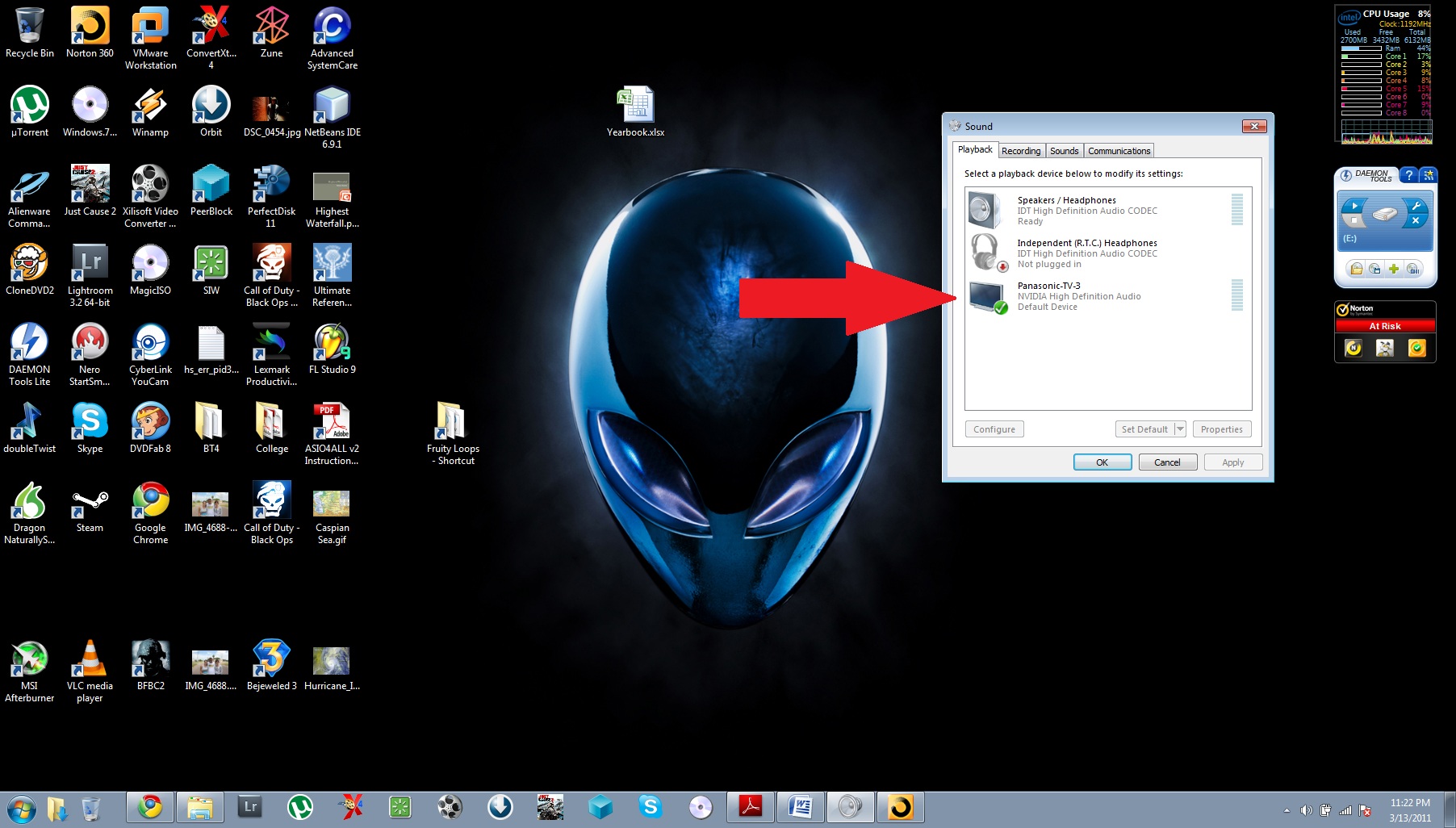The width and height of the screenshot is (1456, 828).
Task: Open VMware Workstation desktop shortcut
Action: click(x=151, y=39)
